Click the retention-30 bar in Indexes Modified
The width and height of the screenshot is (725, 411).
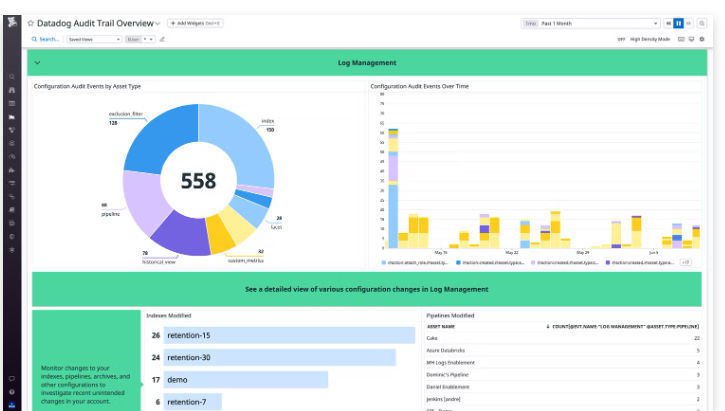coord(280,357)
